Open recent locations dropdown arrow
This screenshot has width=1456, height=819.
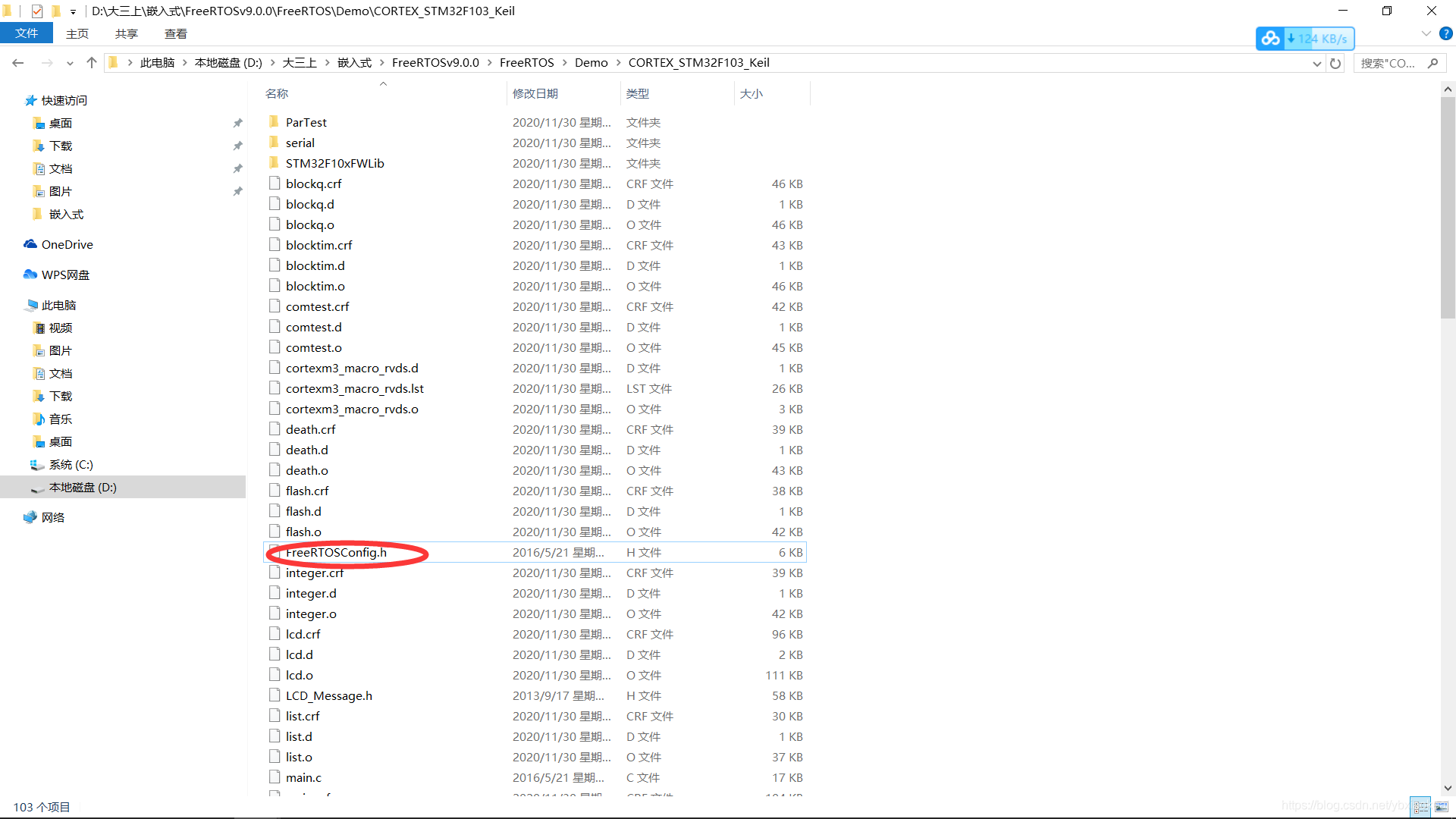[70, 64]
